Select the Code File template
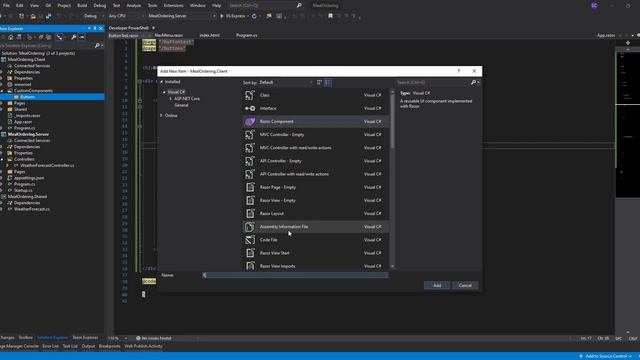 (316, 240)
